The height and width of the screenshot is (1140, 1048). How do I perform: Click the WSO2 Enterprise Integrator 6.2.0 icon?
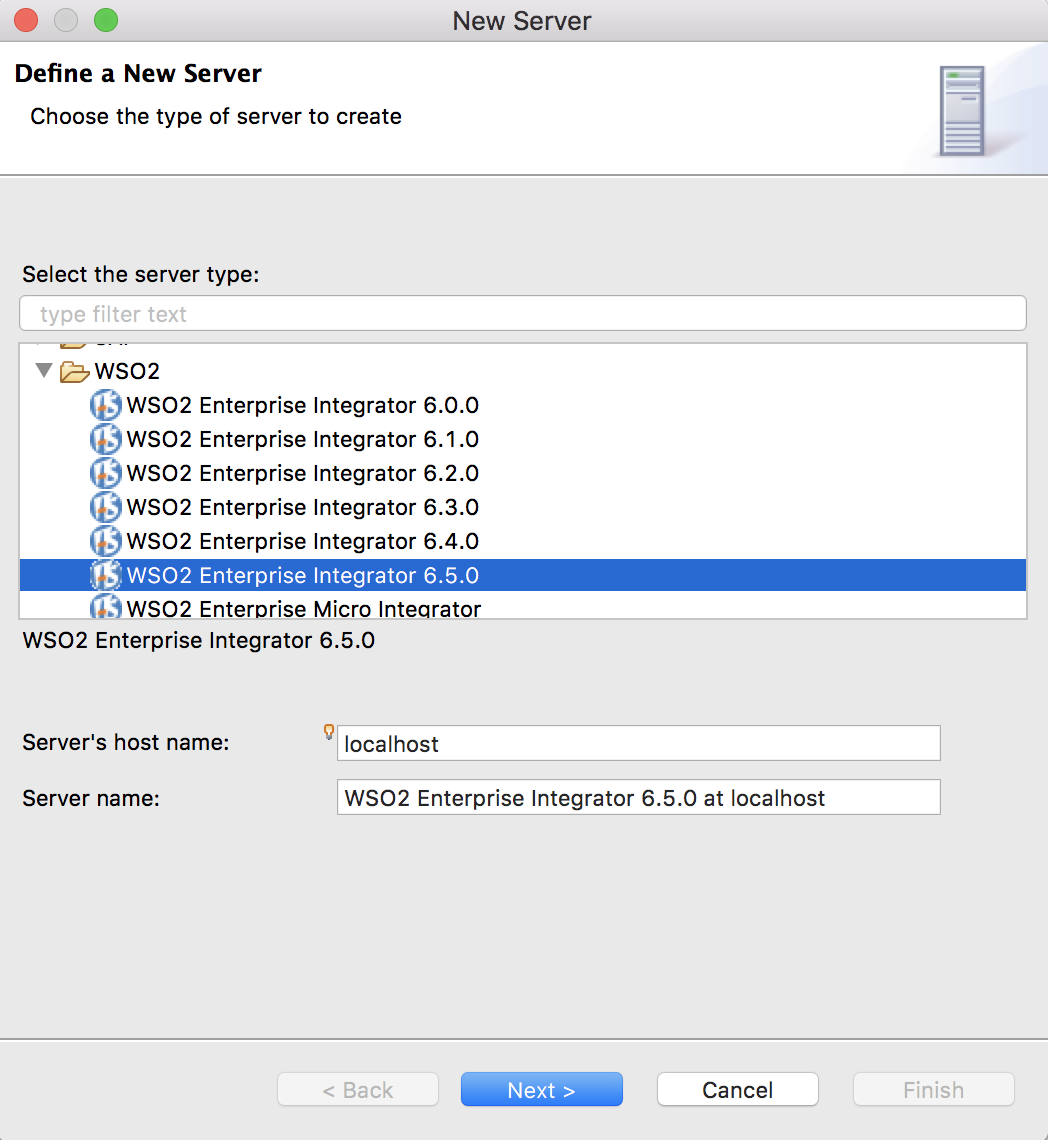pos(105,473)
